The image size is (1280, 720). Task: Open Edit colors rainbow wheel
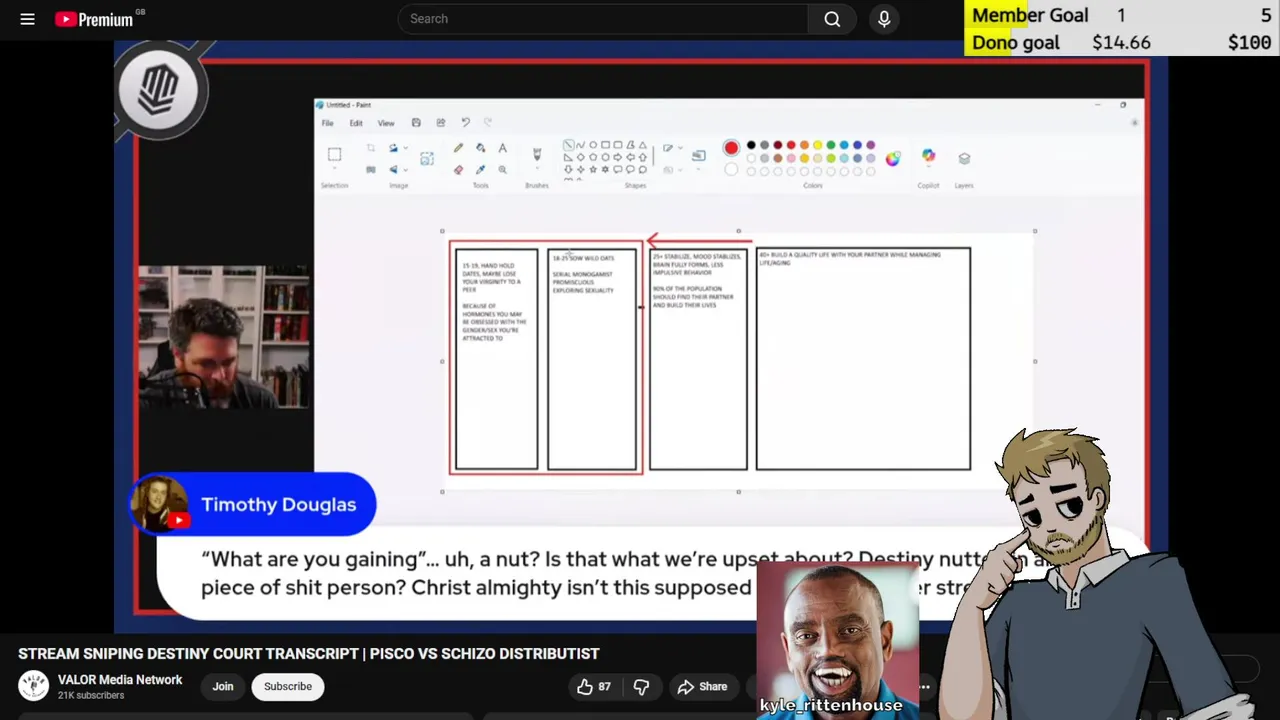[892, 158]
